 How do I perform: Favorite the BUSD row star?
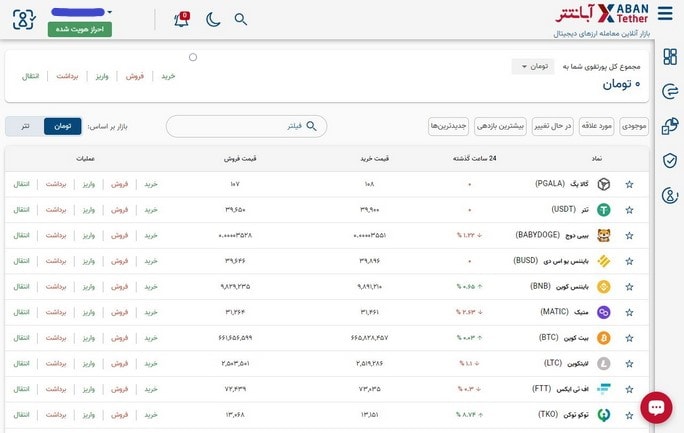coord(629,261)
